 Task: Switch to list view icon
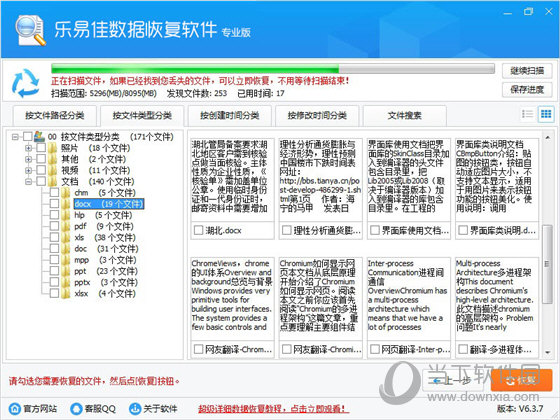tap(527, 114)
